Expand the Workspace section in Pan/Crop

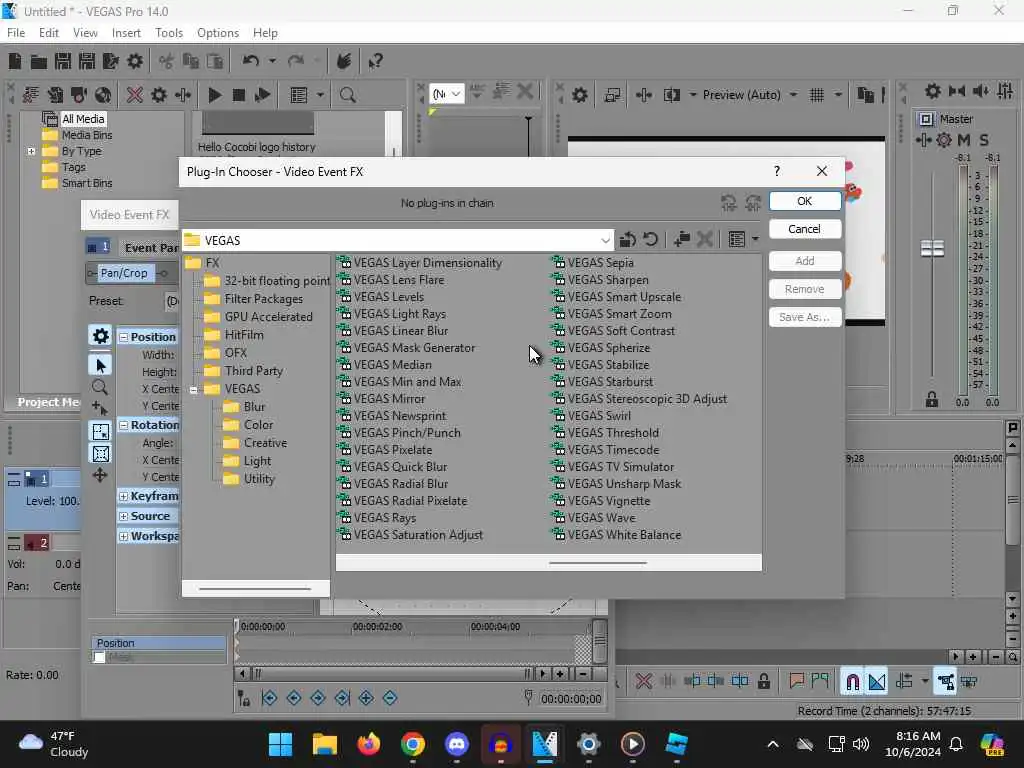pyautogui.click(x=123, y=536)
